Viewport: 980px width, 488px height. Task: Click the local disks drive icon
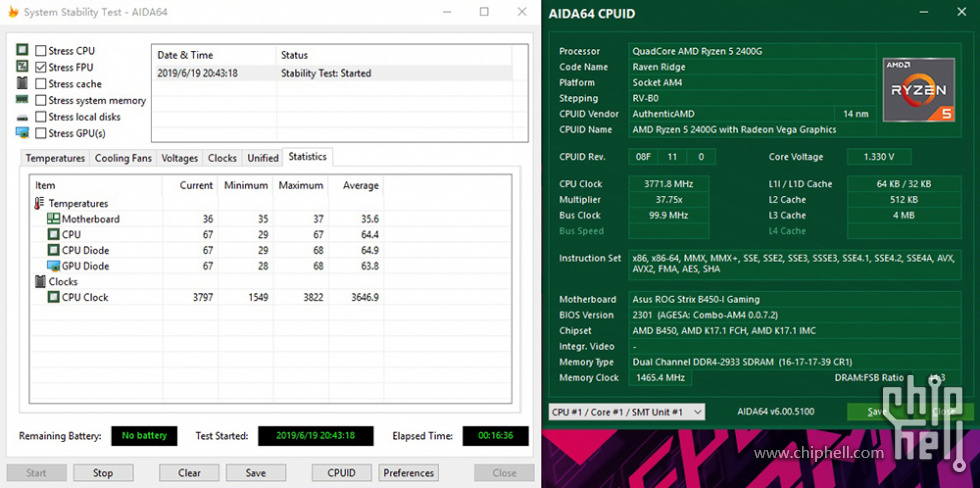tap(22, 117)
